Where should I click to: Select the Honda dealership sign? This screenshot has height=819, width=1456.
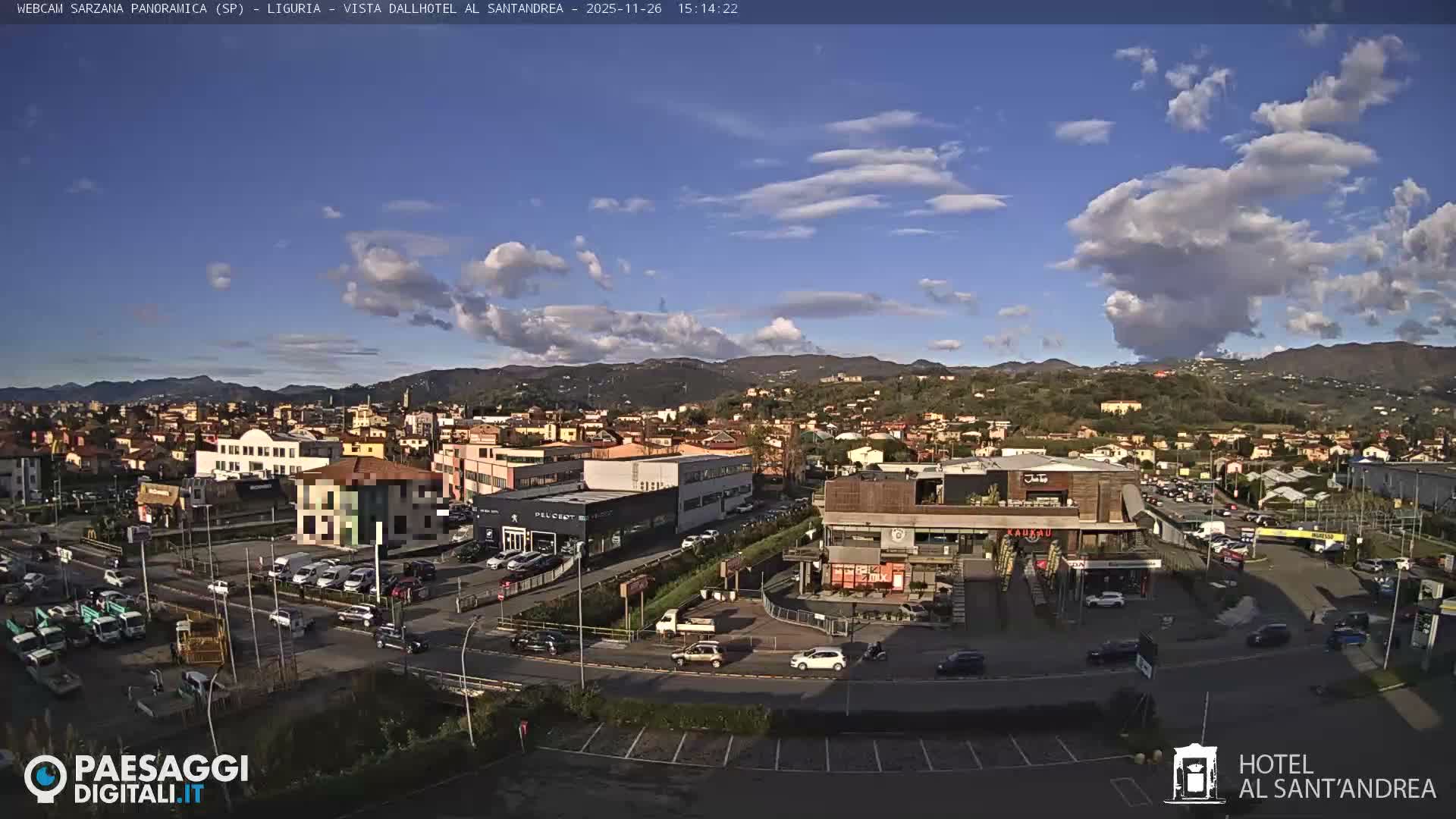tap(1075, 563)
